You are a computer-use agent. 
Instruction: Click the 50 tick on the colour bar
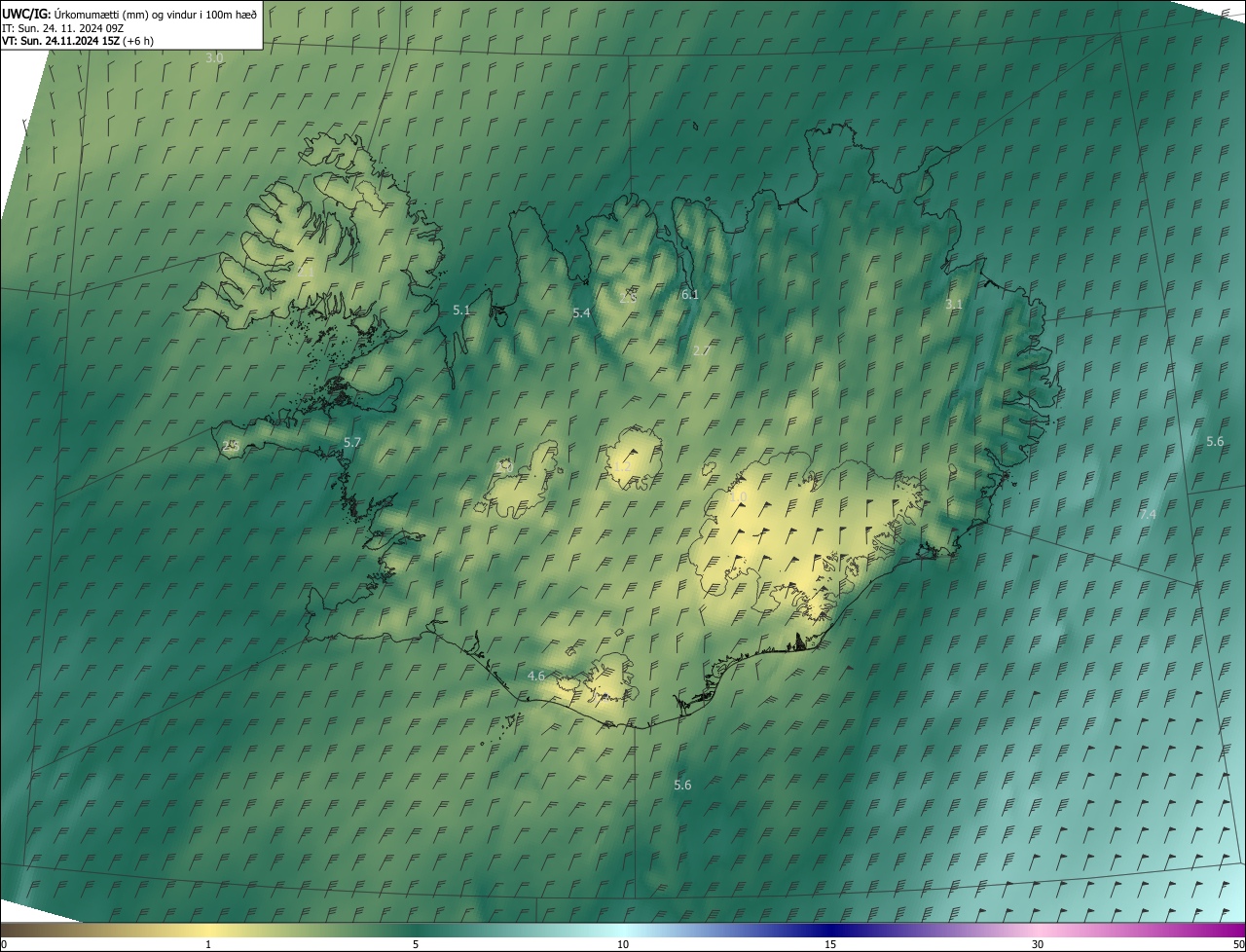click(x=1238, y=944)
